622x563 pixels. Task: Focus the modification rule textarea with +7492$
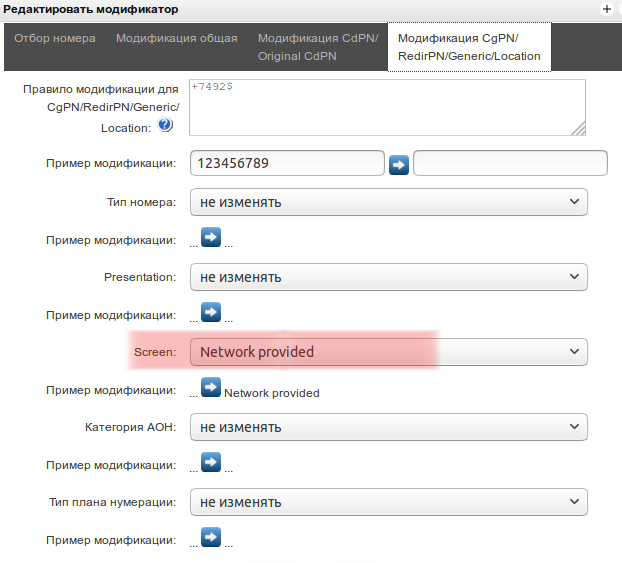tap(387, 108)
